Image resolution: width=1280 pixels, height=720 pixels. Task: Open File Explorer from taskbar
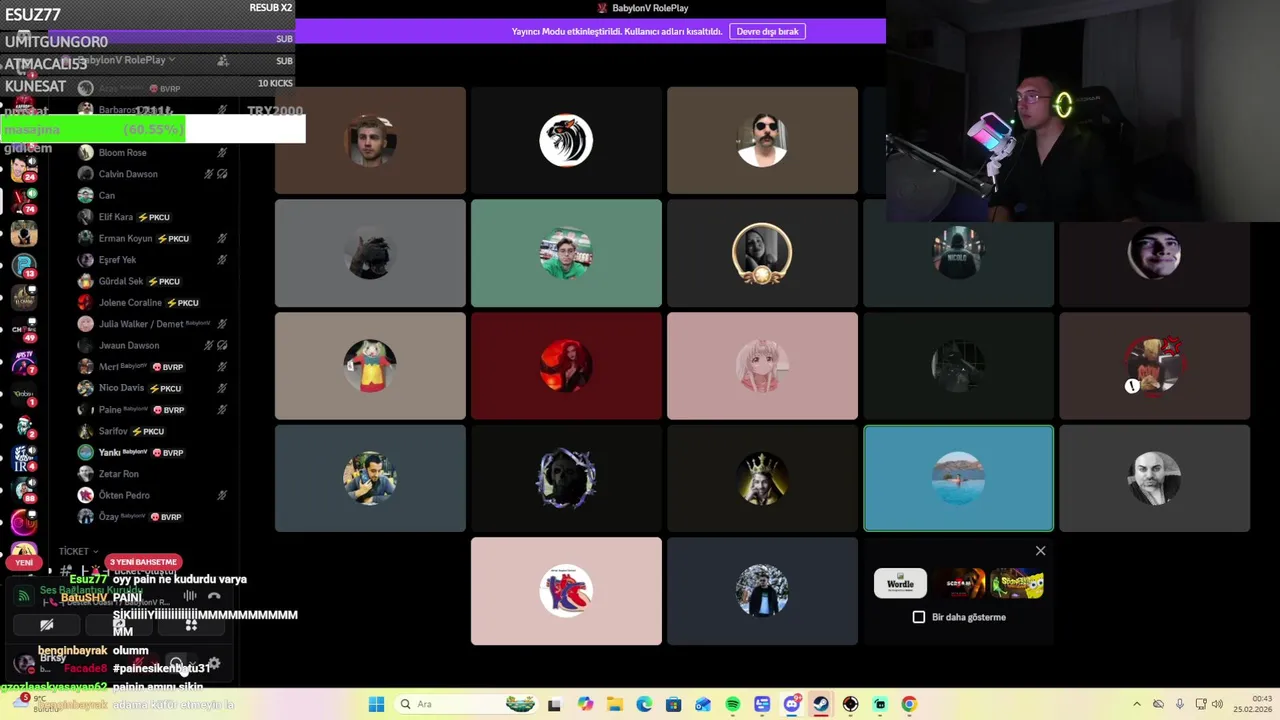tap(615, 704)
